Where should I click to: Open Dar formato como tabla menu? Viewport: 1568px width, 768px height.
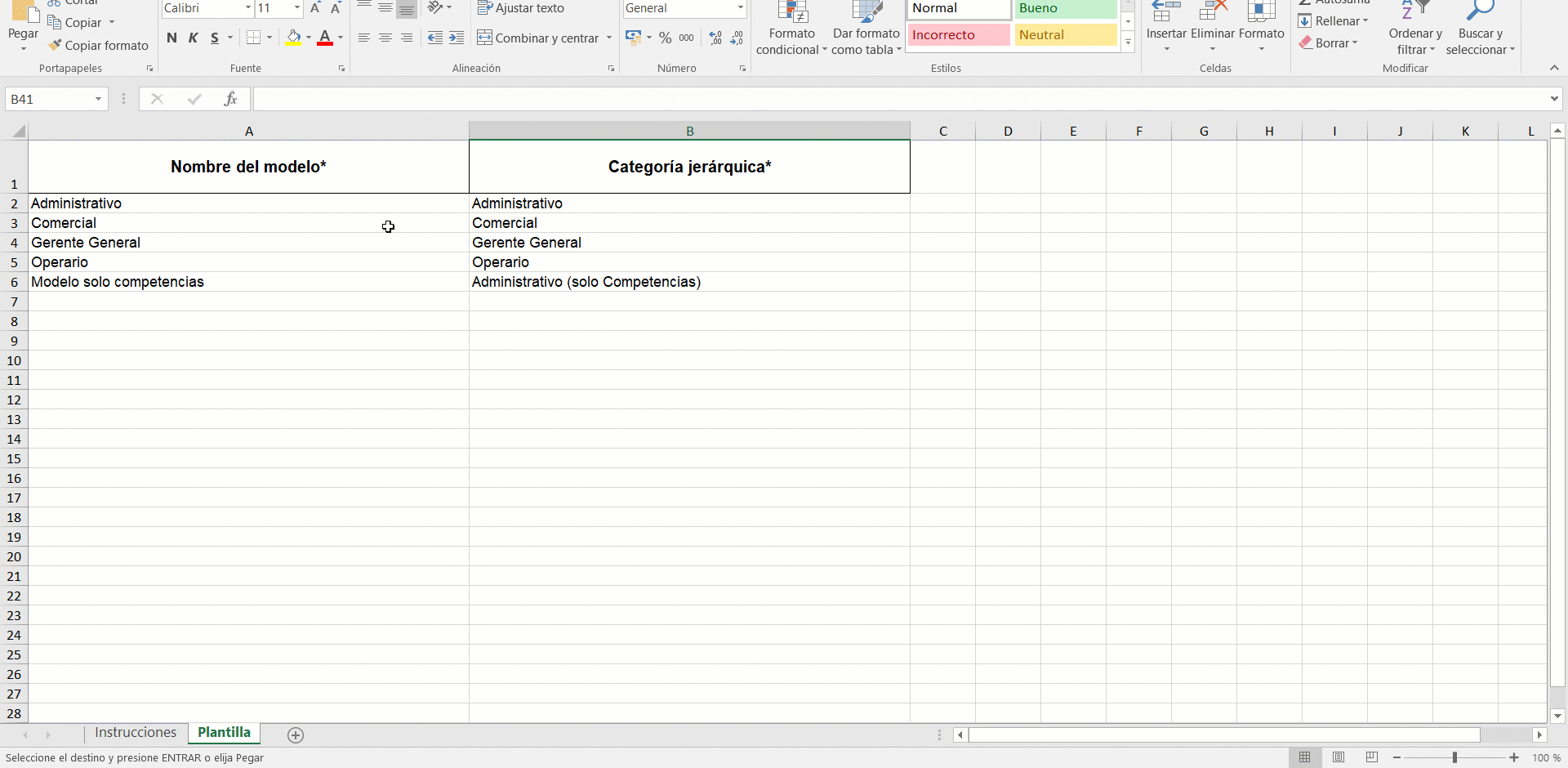click(x=866, y=29)
